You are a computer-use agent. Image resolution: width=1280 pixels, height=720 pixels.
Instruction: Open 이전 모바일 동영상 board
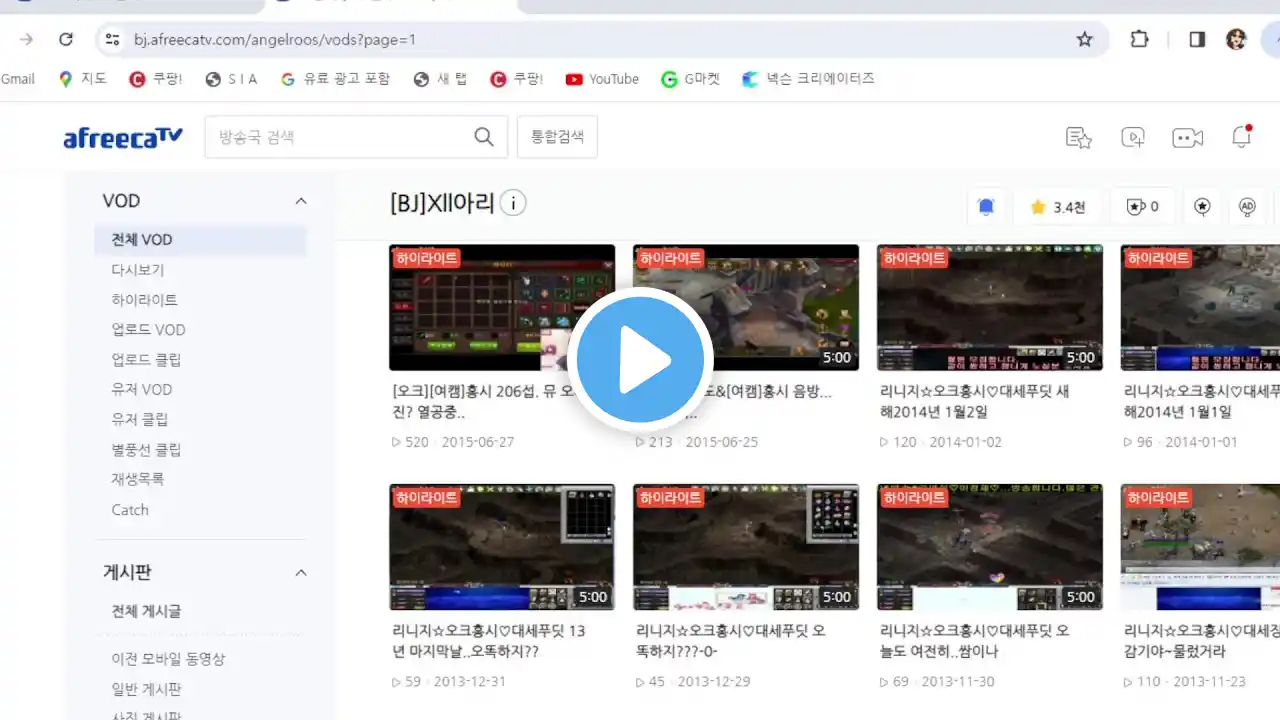(x=168, y=659)
